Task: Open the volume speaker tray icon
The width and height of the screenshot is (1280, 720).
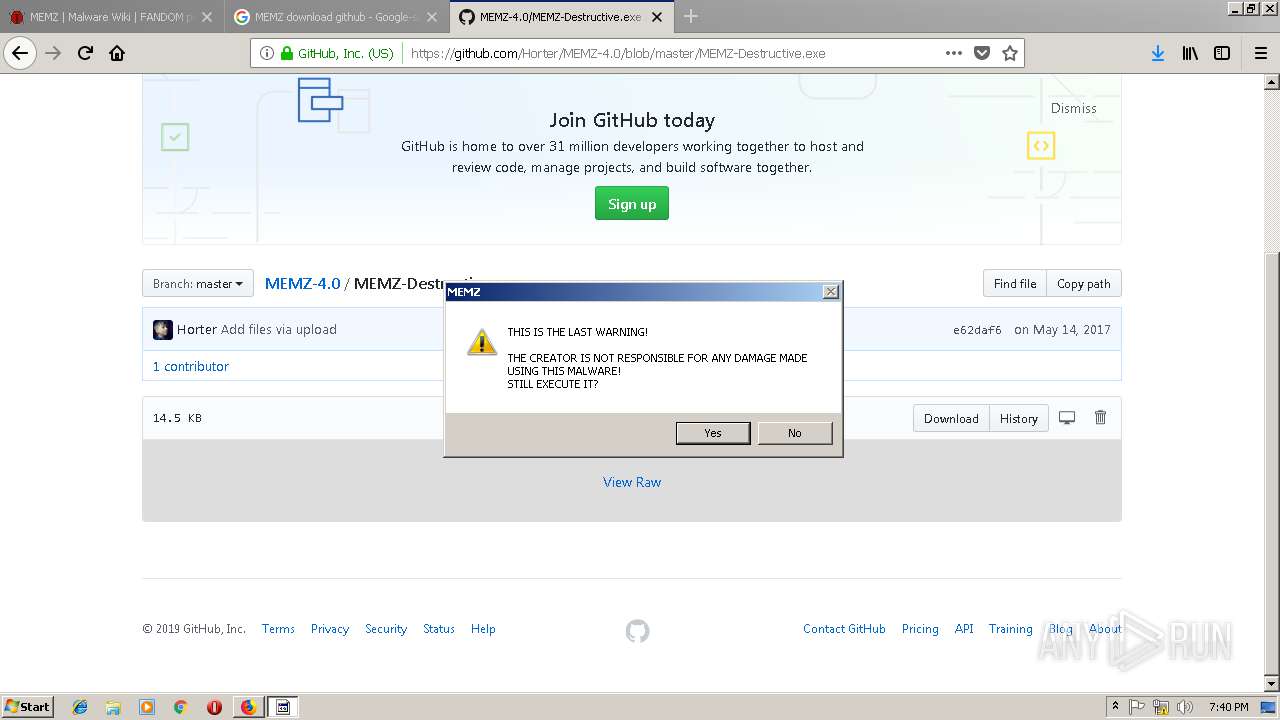Action: 1184,707
